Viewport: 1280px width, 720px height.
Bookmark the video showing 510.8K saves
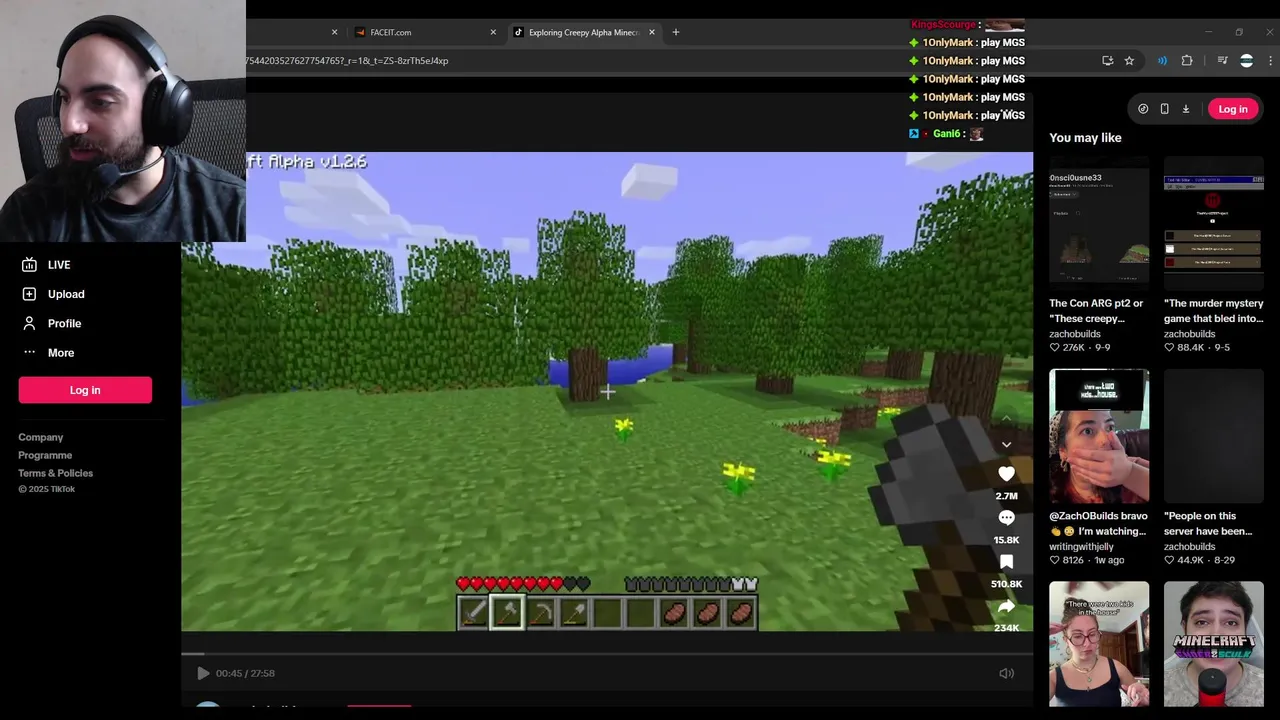coord(1006,562)
